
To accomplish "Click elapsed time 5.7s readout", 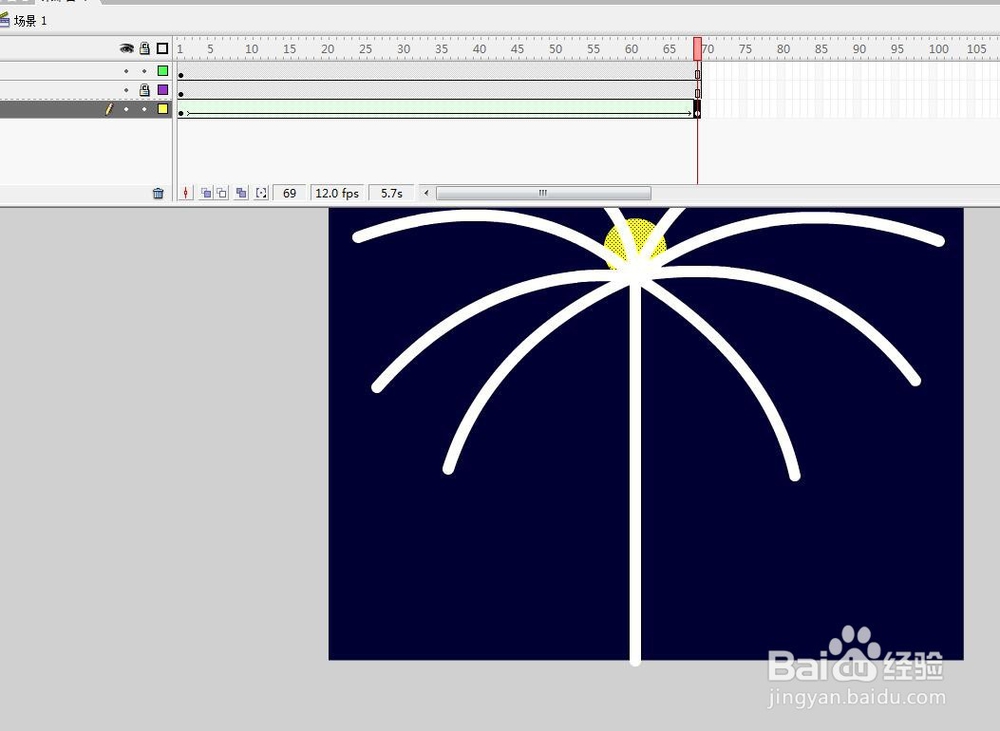I will pos(392,193).
